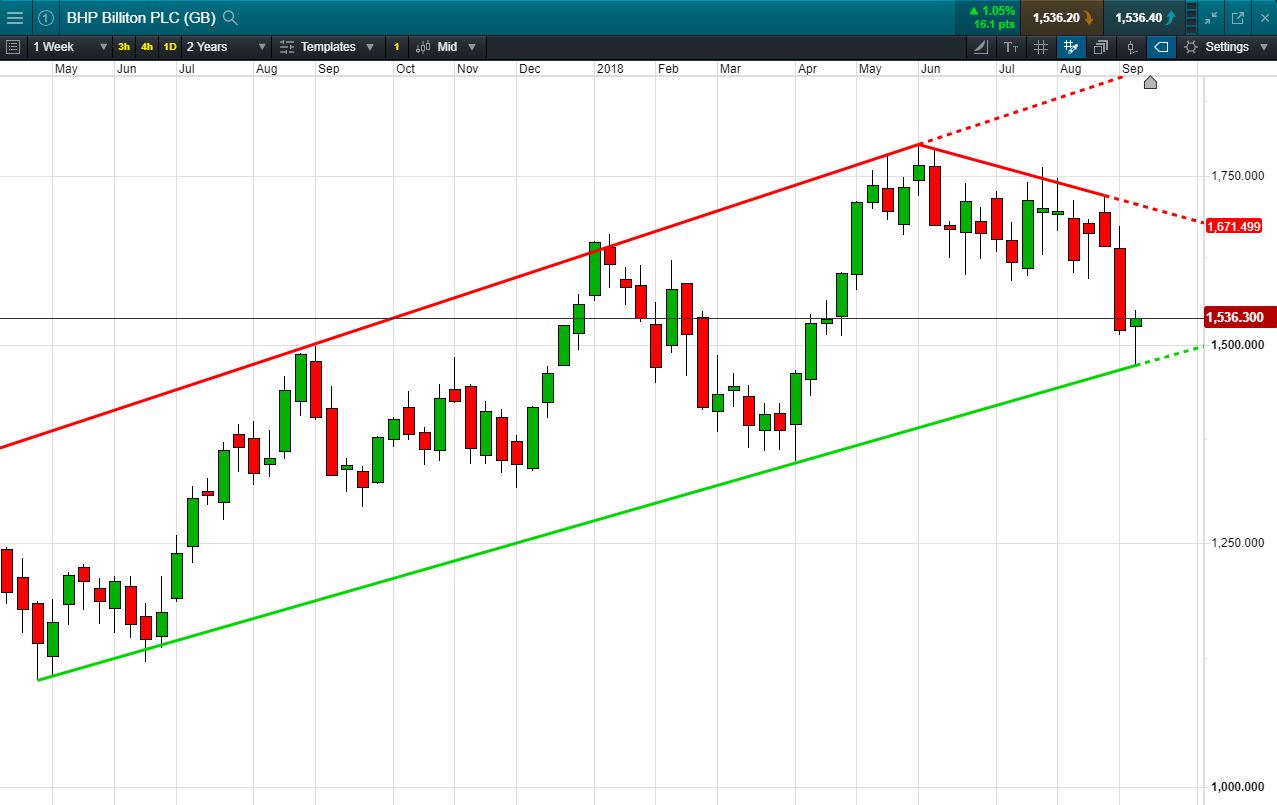
Task: Select the drawing tools triangle icon
Action: [980, 47]
